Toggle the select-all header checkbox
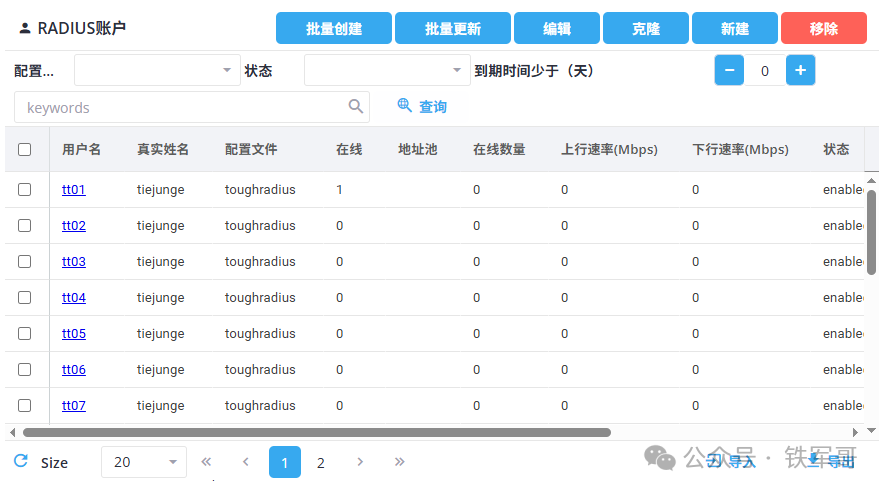 25,150
